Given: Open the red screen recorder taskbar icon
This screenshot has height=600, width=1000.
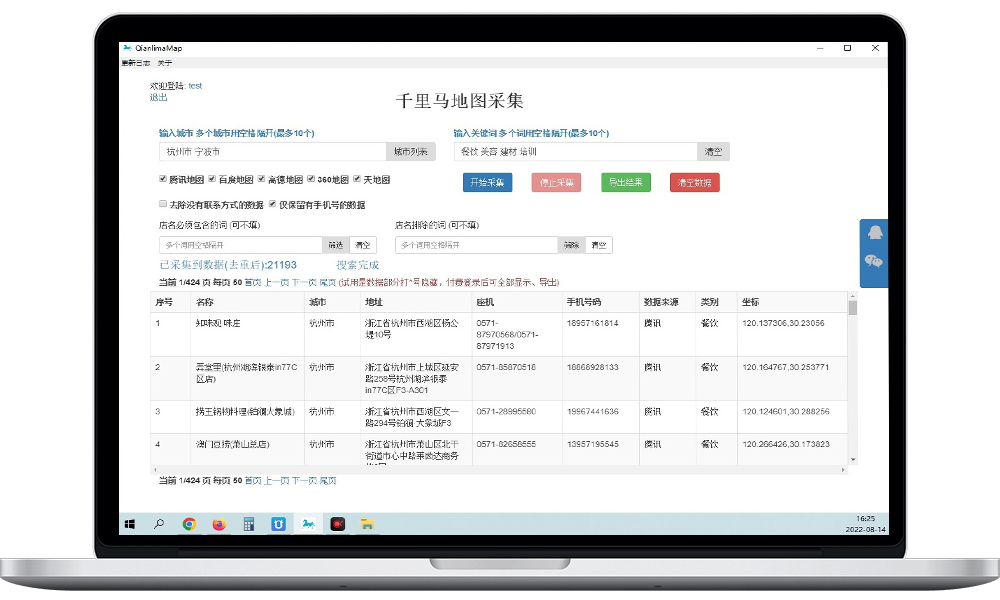Looking at the screenshot, I should coord(338,524).
